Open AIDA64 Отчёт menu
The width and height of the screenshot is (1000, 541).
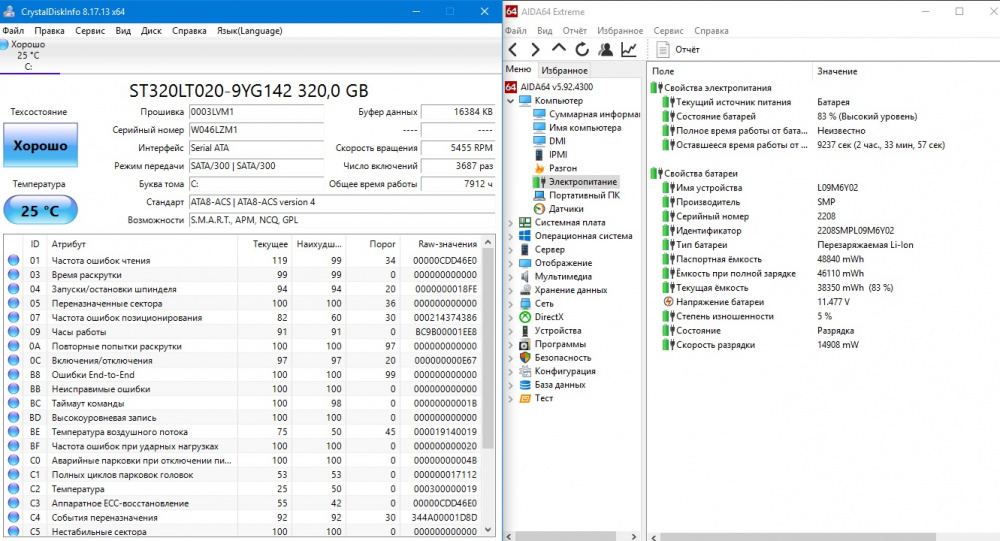(575, 31)
